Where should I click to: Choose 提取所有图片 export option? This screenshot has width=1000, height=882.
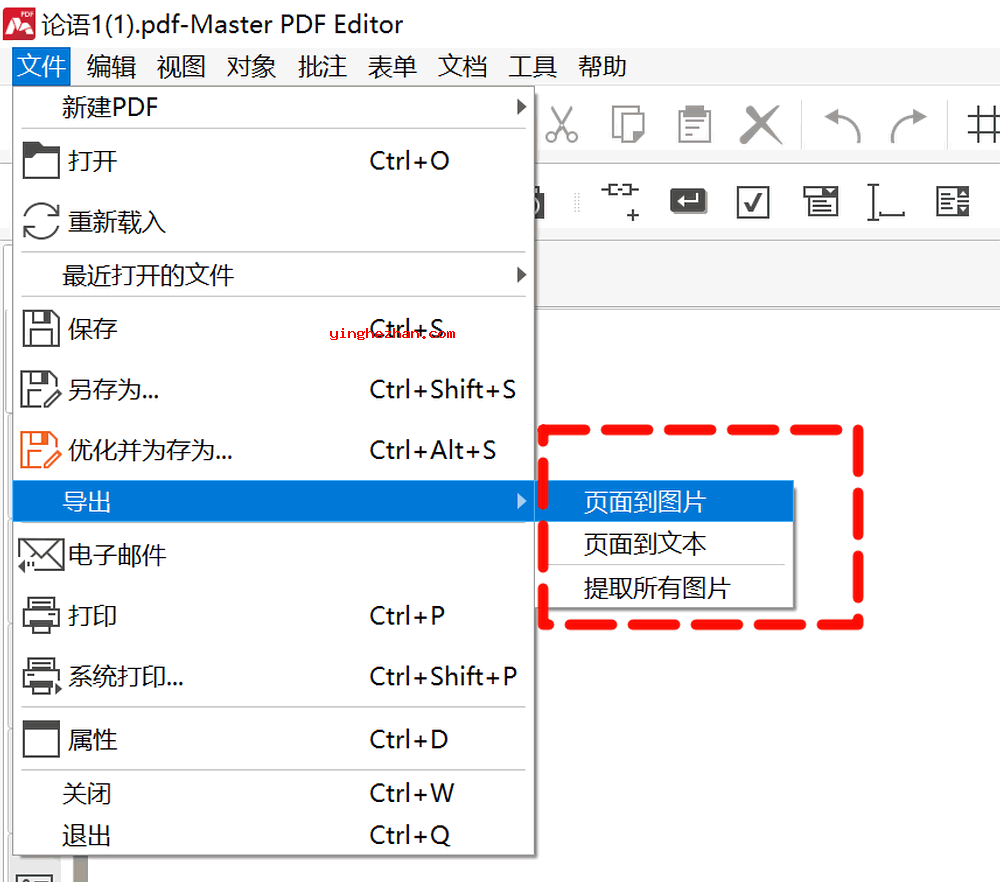(x=665, y=587)
